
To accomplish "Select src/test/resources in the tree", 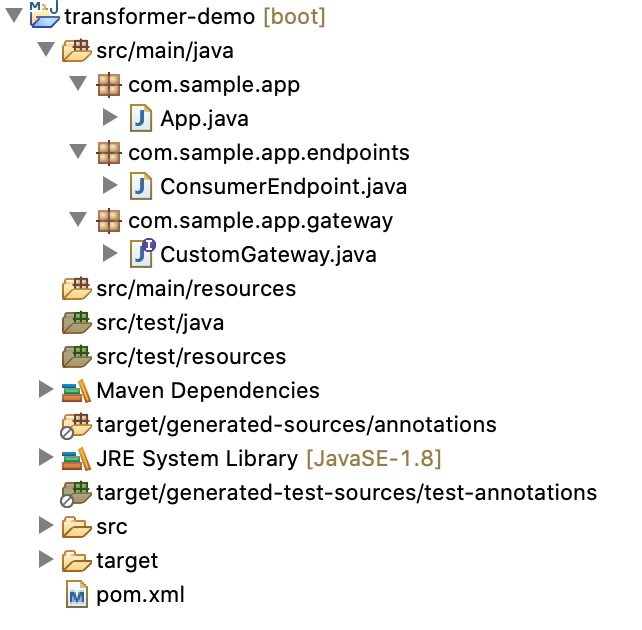I will tap(191, 357).
